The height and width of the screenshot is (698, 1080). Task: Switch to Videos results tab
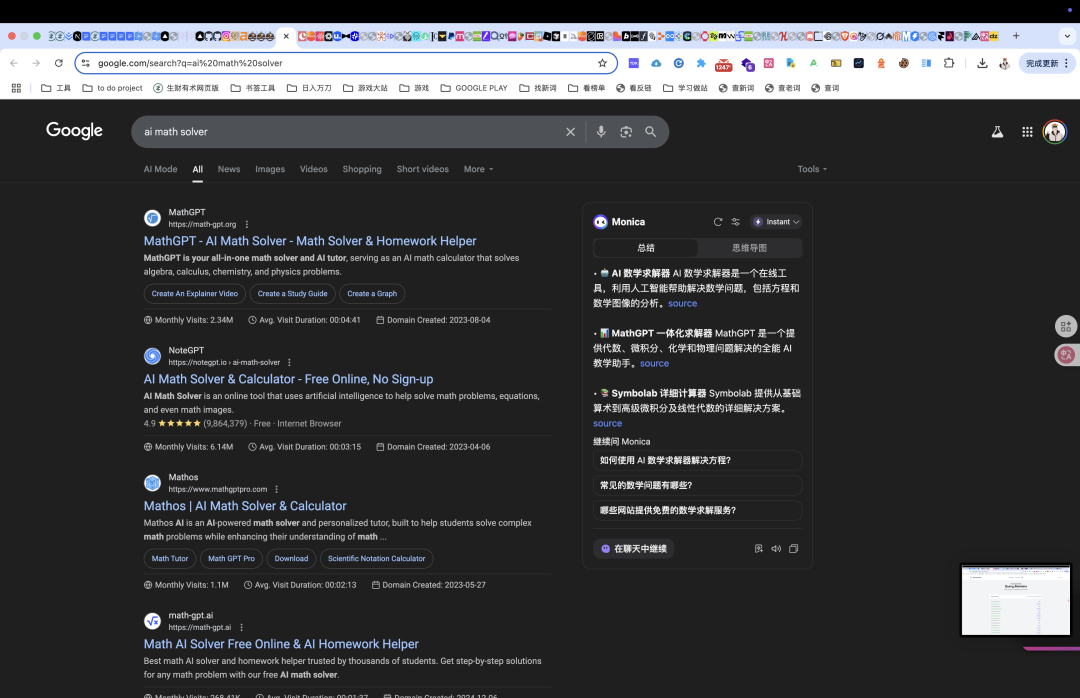(313, 169)
